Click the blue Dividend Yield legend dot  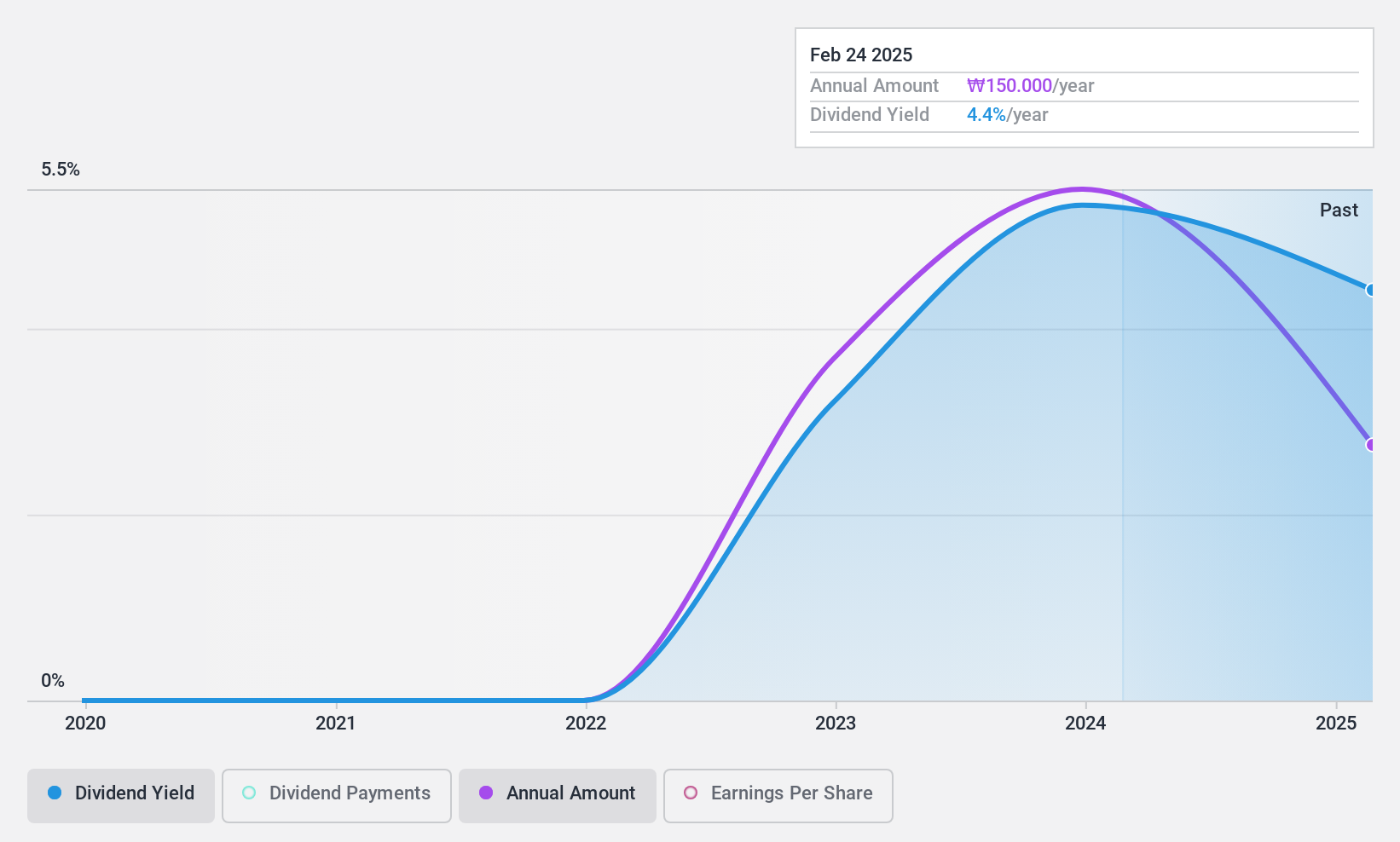point(55,793)
